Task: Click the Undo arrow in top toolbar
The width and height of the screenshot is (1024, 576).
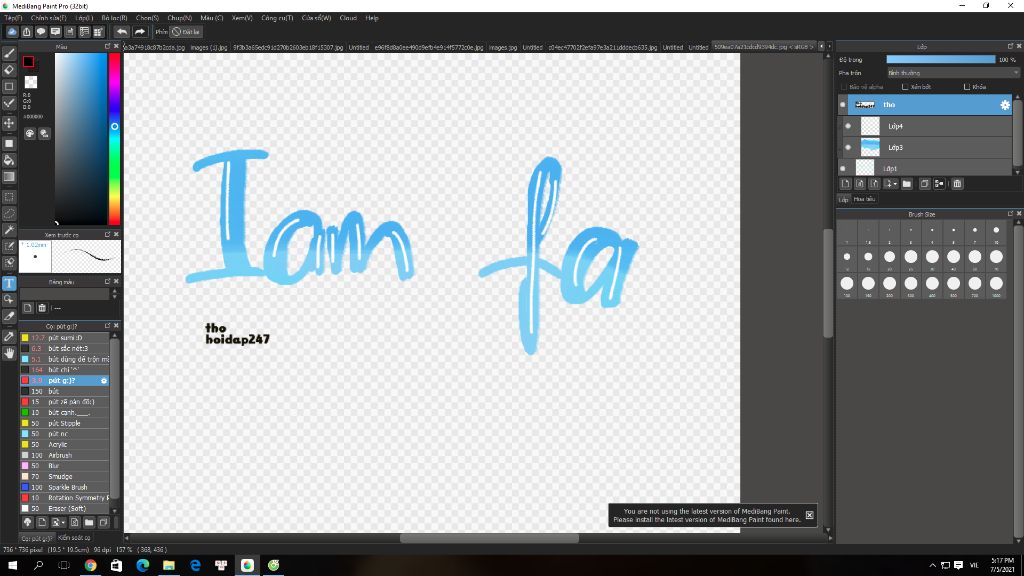Action: (122, 31)
